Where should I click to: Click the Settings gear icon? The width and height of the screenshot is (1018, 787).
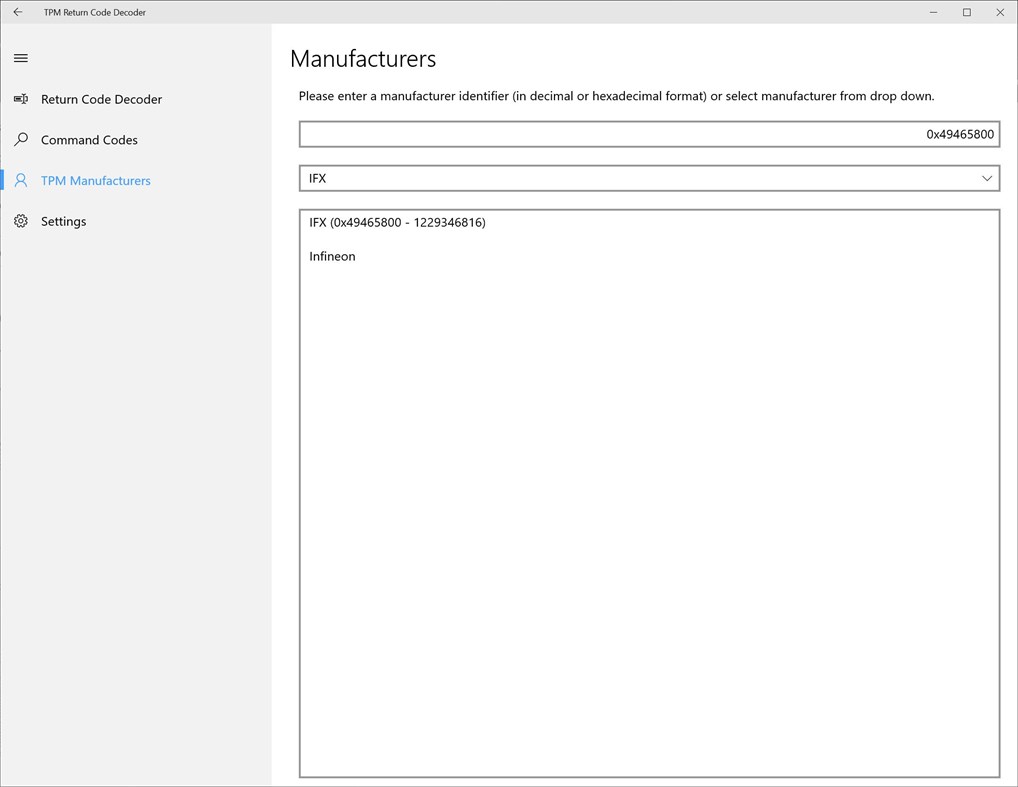20,221
